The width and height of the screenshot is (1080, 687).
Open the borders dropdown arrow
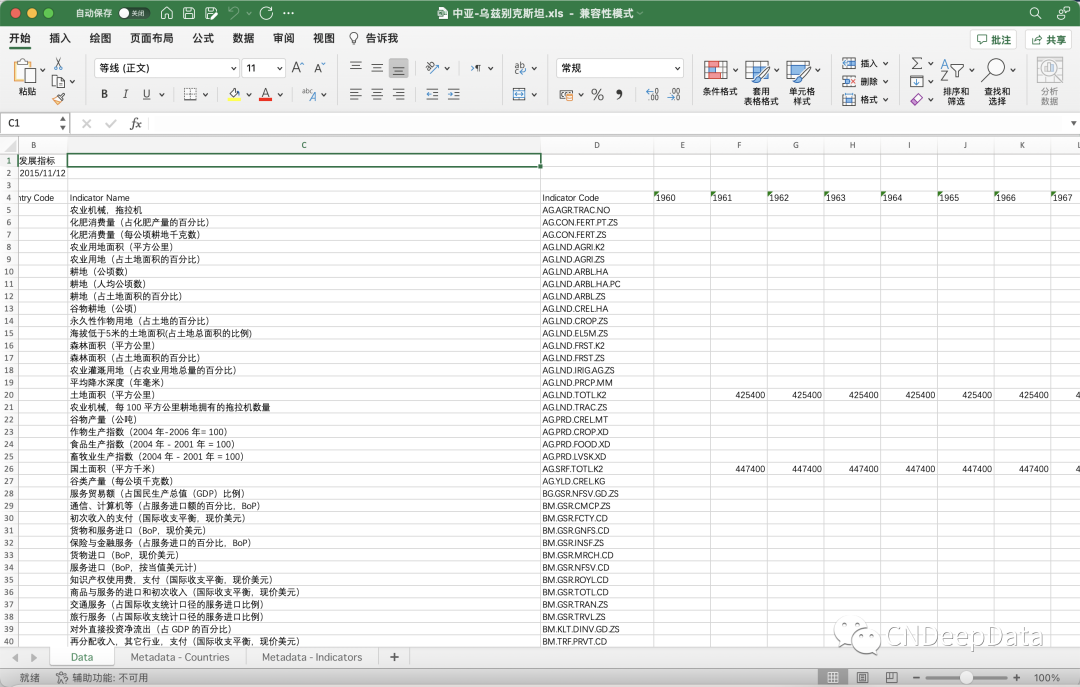205,94
